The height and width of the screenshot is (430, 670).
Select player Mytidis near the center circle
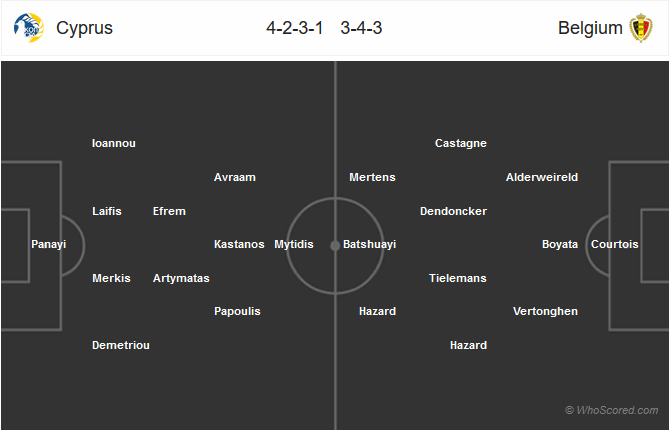click(x=294, y=244)
